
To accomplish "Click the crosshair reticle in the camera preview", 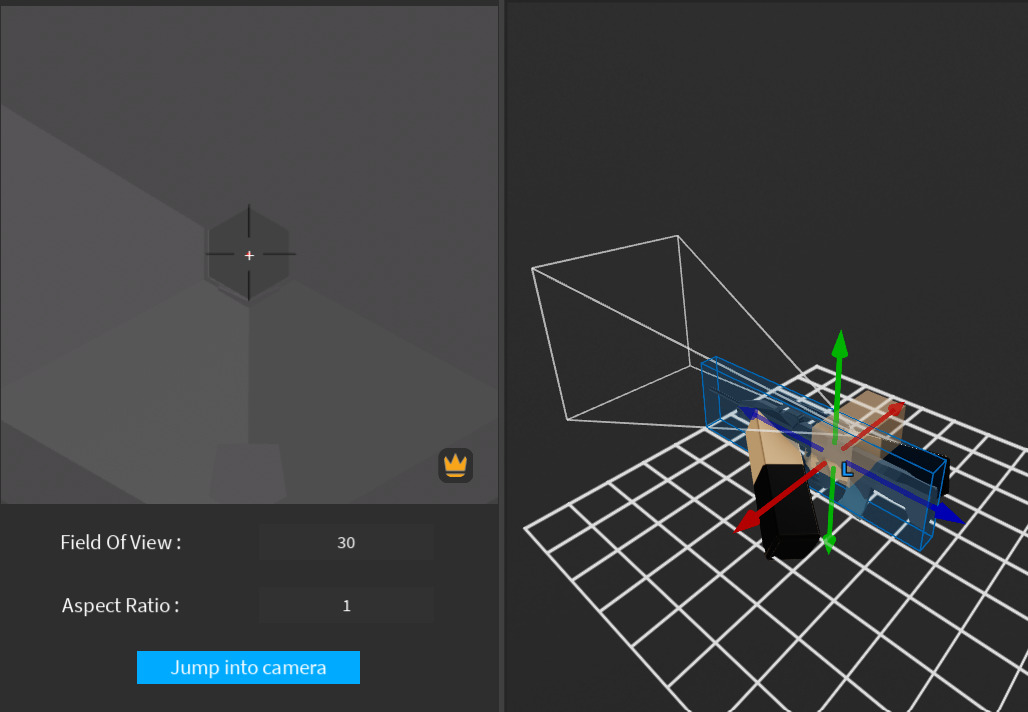I will [x=249, y=255].
